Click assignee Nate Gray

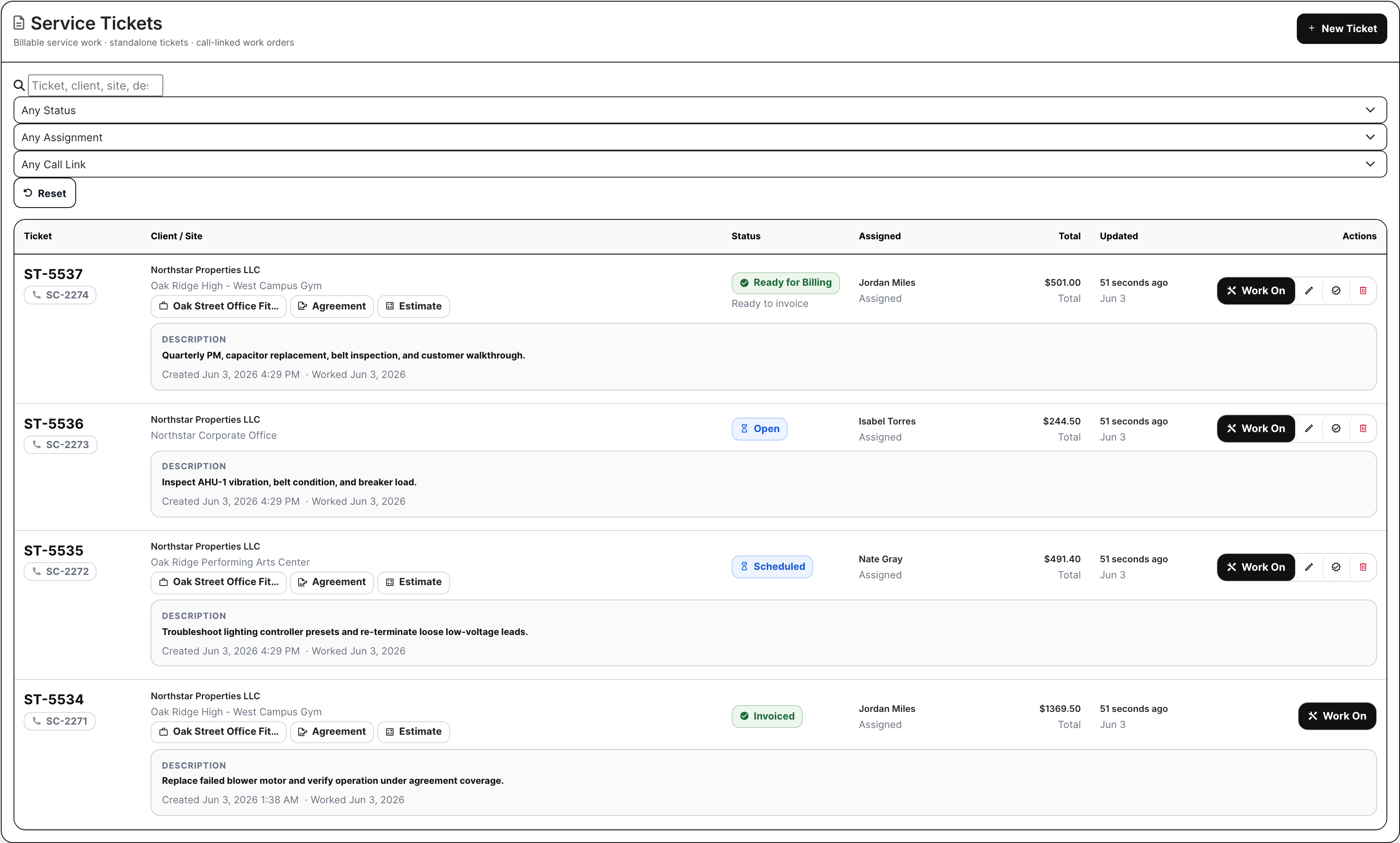pos(880,560)
